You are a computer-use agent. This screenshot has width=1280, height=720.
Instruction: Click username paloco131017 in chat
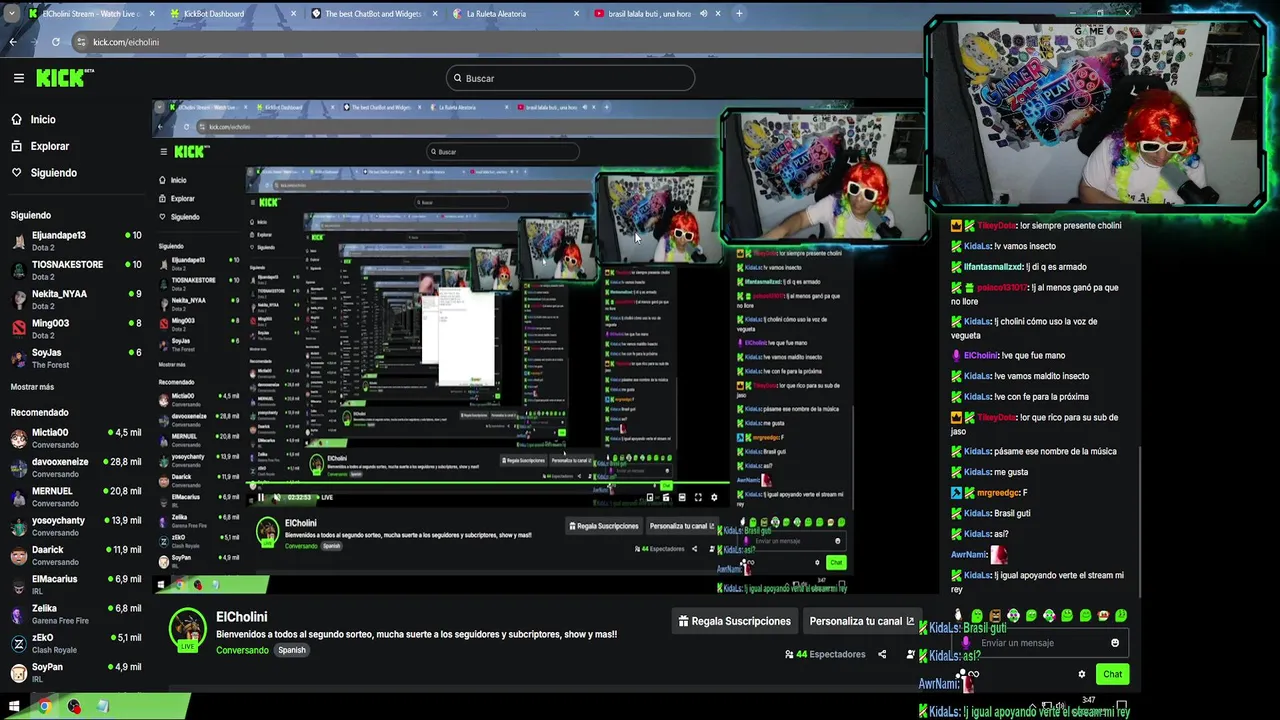pyautogui.click(x=1002, y=288)
